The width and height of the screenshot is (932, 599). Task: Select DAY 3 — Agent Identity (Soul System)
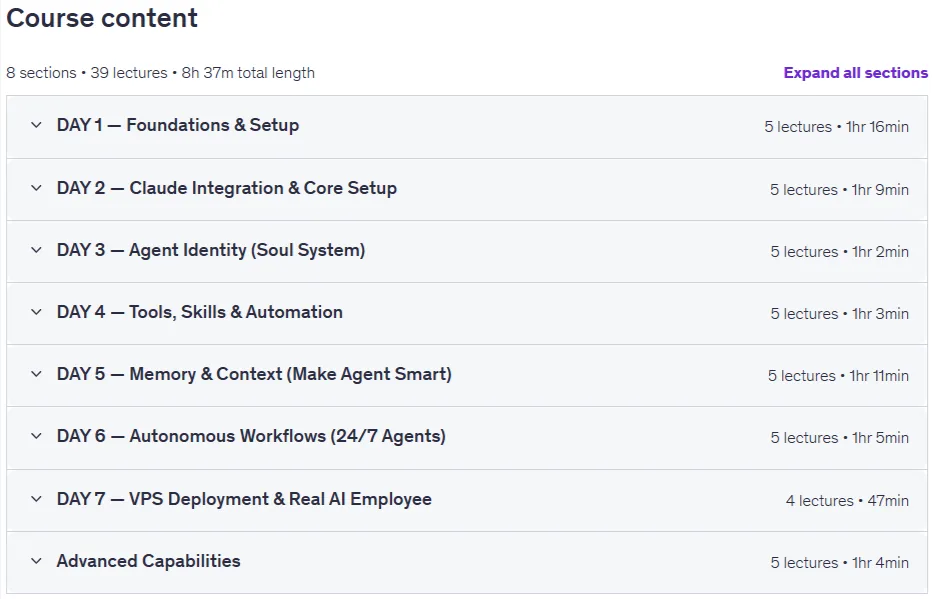pos(211,250)
